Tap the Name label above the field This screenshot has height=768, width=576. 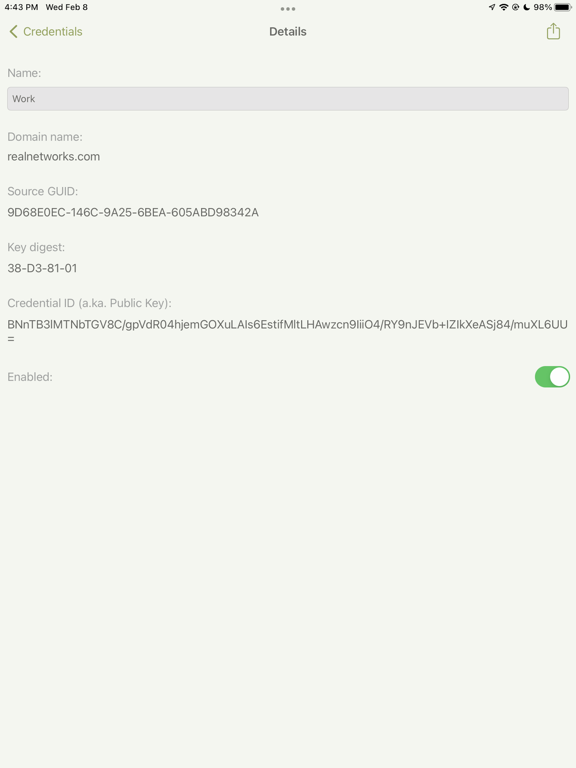coord(24,73)
